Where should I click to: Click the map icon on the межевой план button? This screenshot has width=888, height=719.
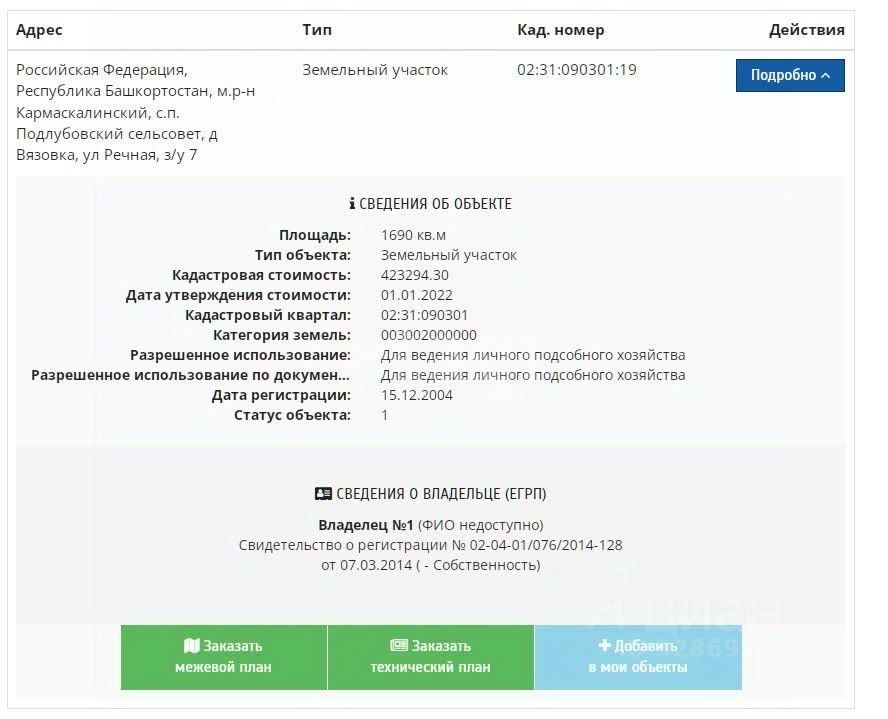pyautogui.click(x=192, y=646)
